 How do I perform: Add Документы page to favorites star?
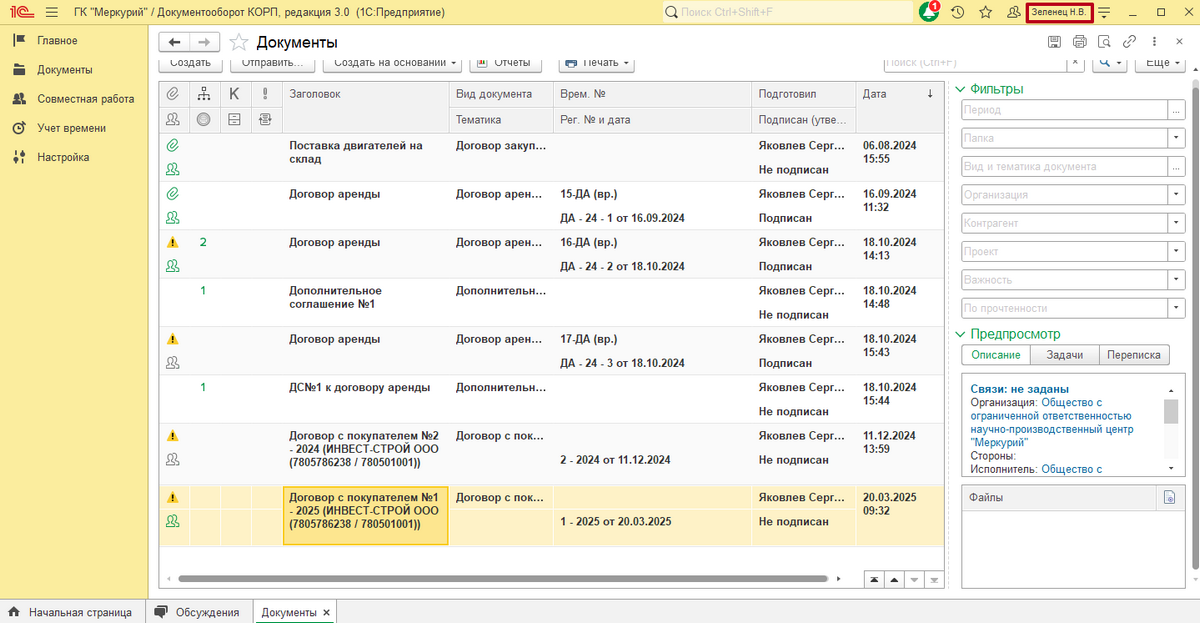(238, 42)
